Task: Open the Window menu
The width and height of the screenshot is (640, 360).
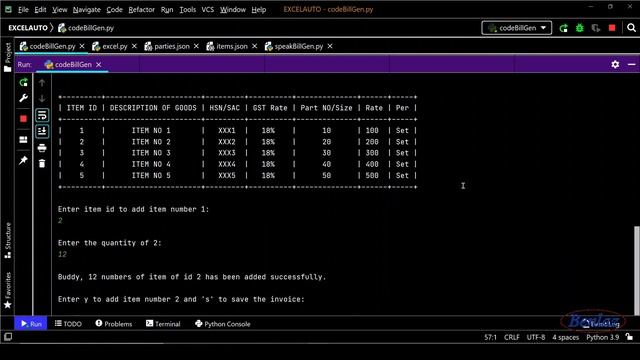Action: click(x=233, y=9)
